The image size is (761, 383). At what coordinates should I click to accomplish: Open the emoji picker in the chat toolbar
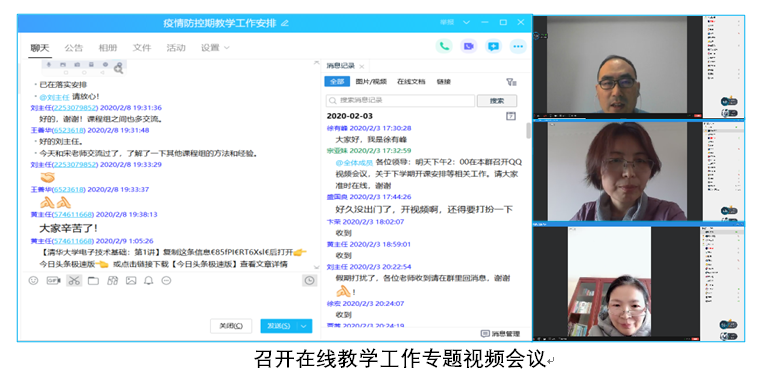click(33, 281)
